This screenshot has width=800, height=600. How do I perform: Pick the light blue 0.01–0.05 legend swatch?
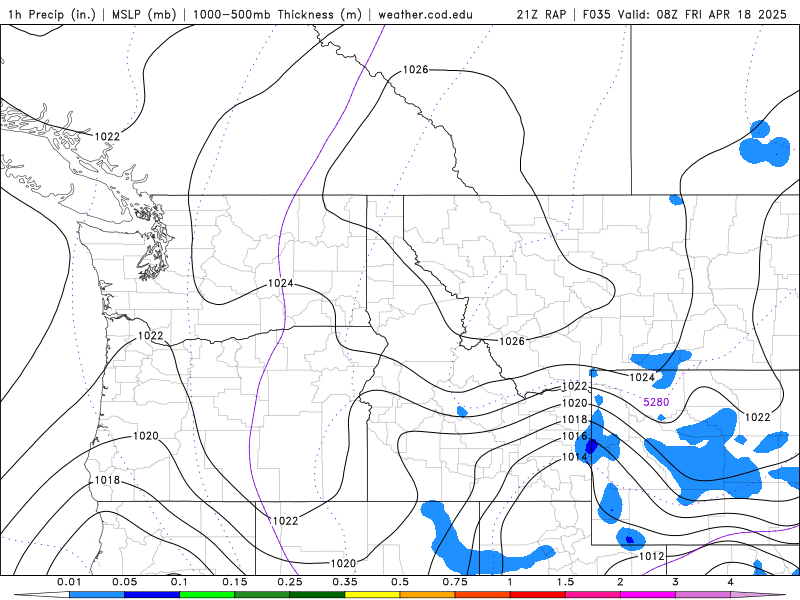[x=96, y=595]
